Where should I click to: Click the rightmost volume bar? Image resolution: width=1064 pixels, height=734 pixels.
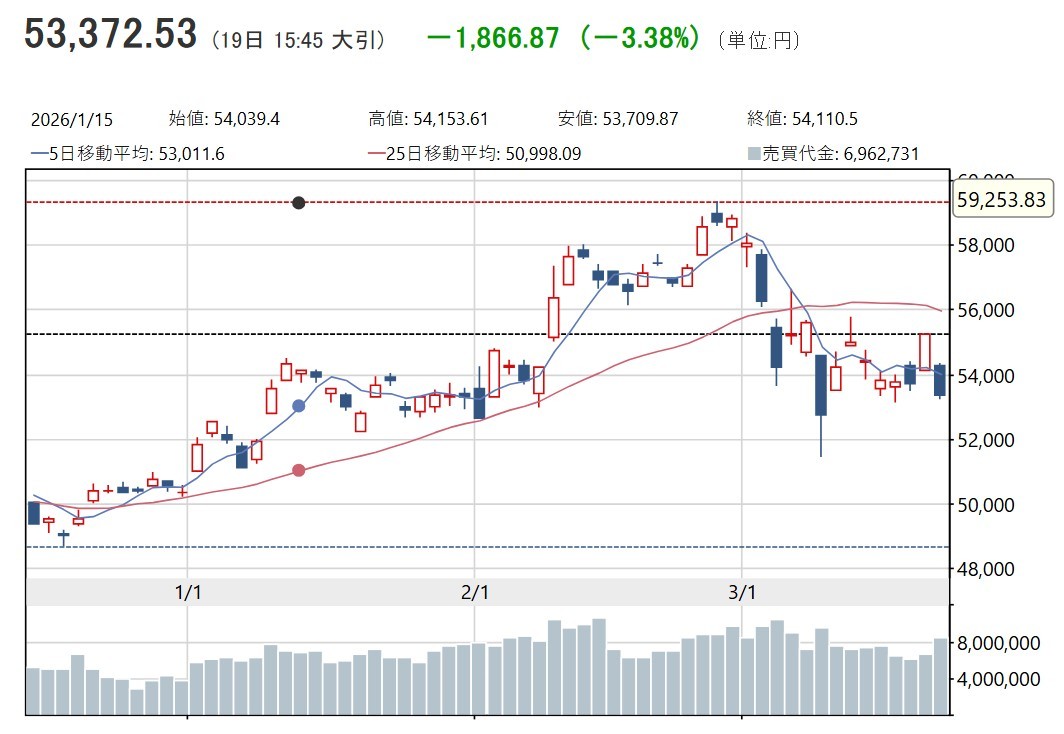(x=940, y=676)
